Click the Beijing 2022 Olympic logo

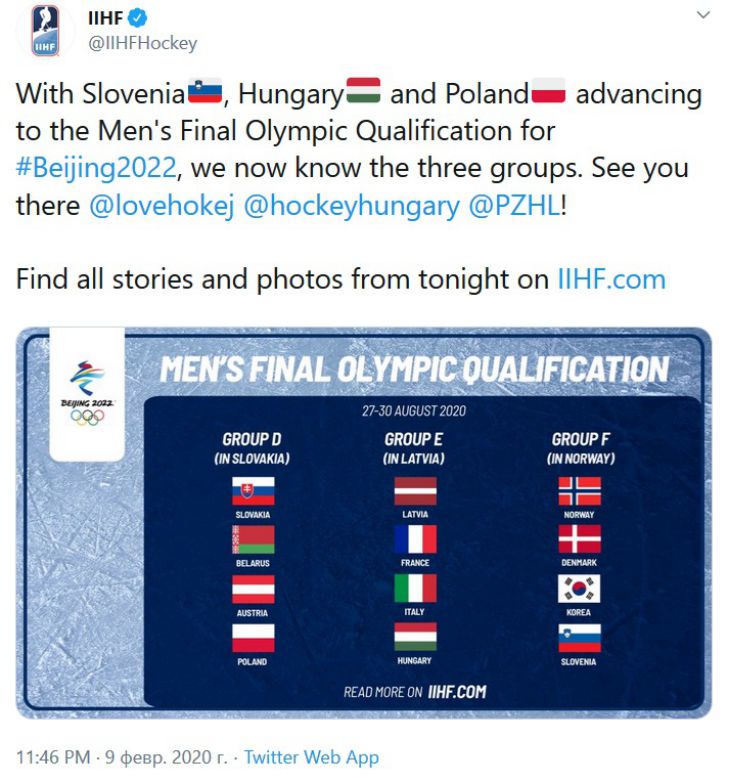coord(86,393)
